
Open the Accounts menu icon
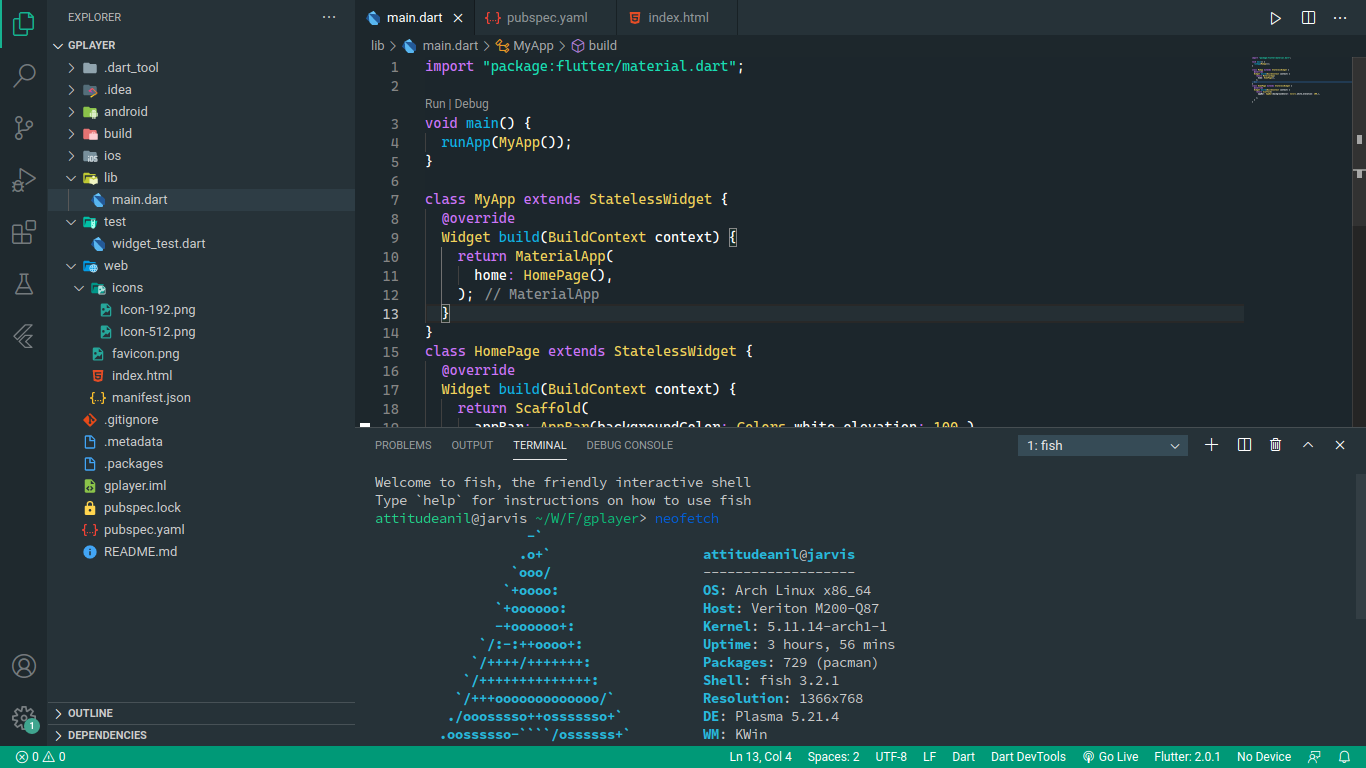[x=24, y=666]
